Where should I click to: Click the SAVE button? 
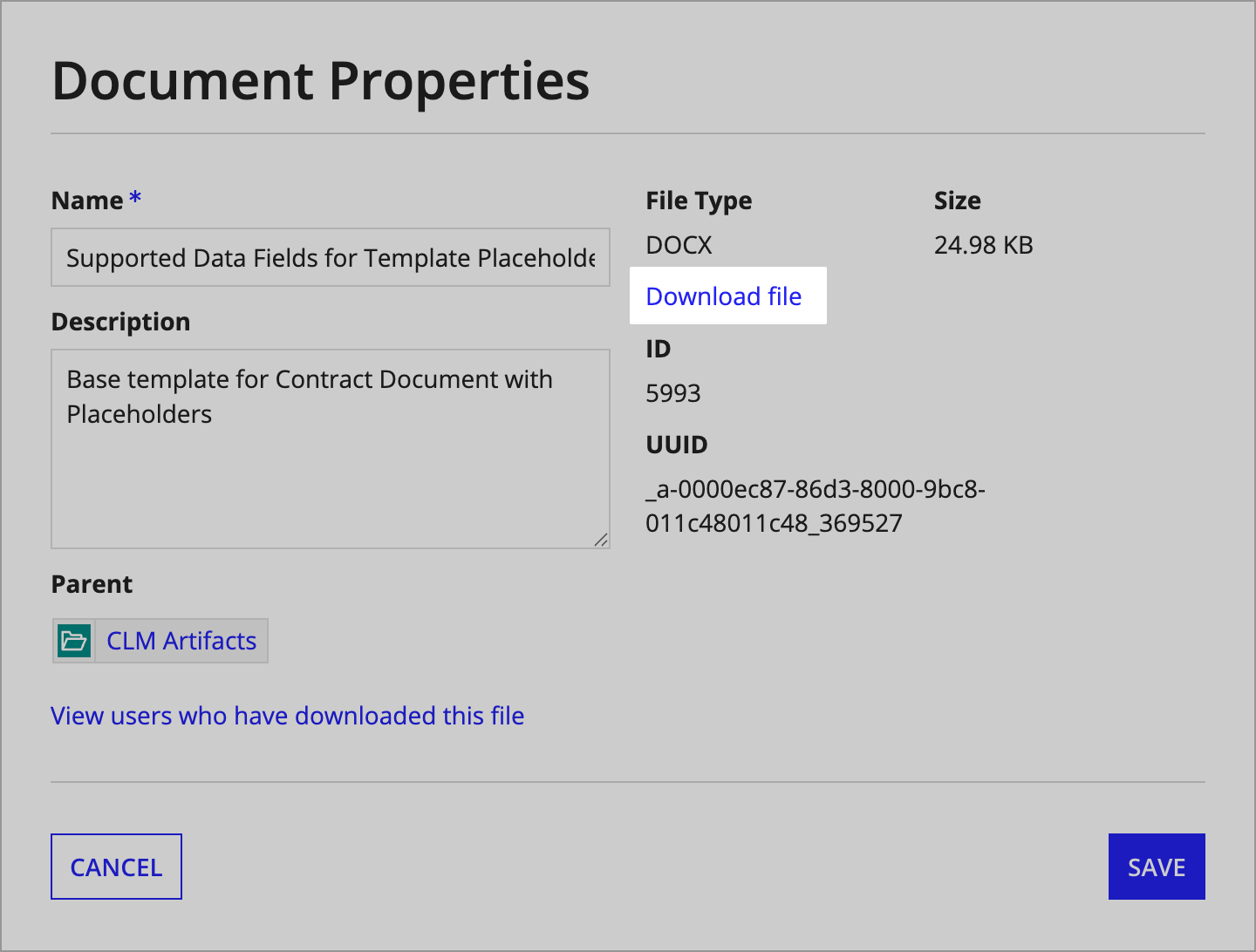[x=1157, y=867]
